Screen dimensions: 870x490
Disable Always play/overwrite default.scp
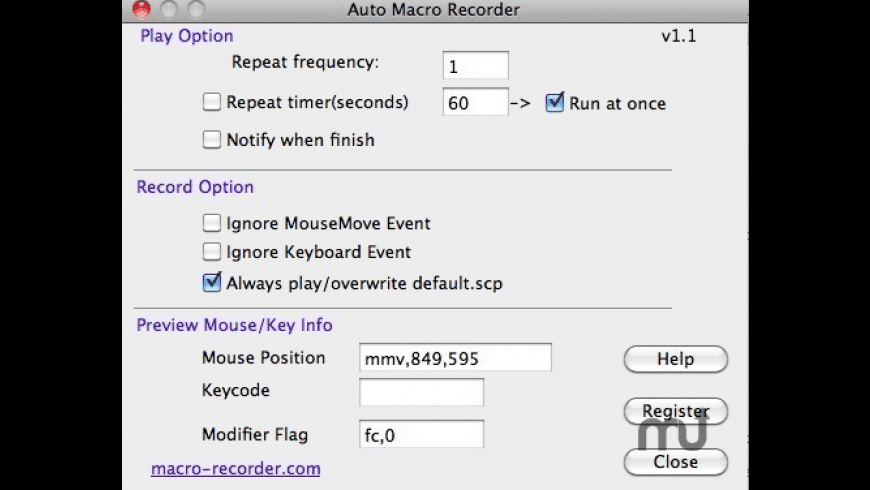tap(211, 283)
